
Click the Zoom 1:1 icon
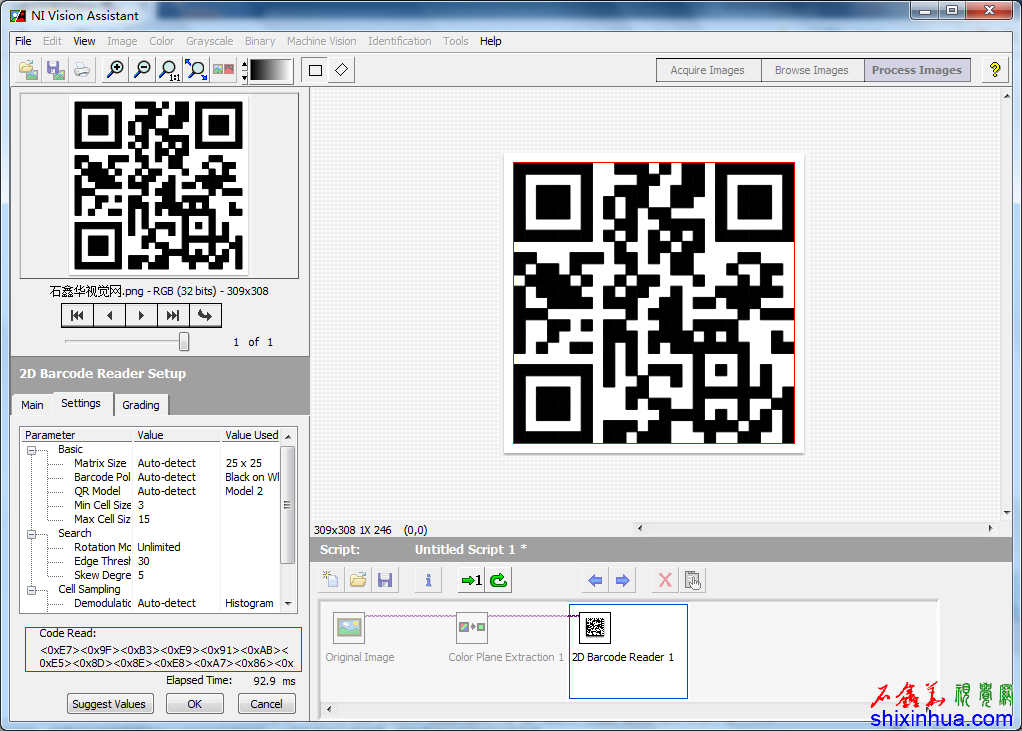[170, 70]
